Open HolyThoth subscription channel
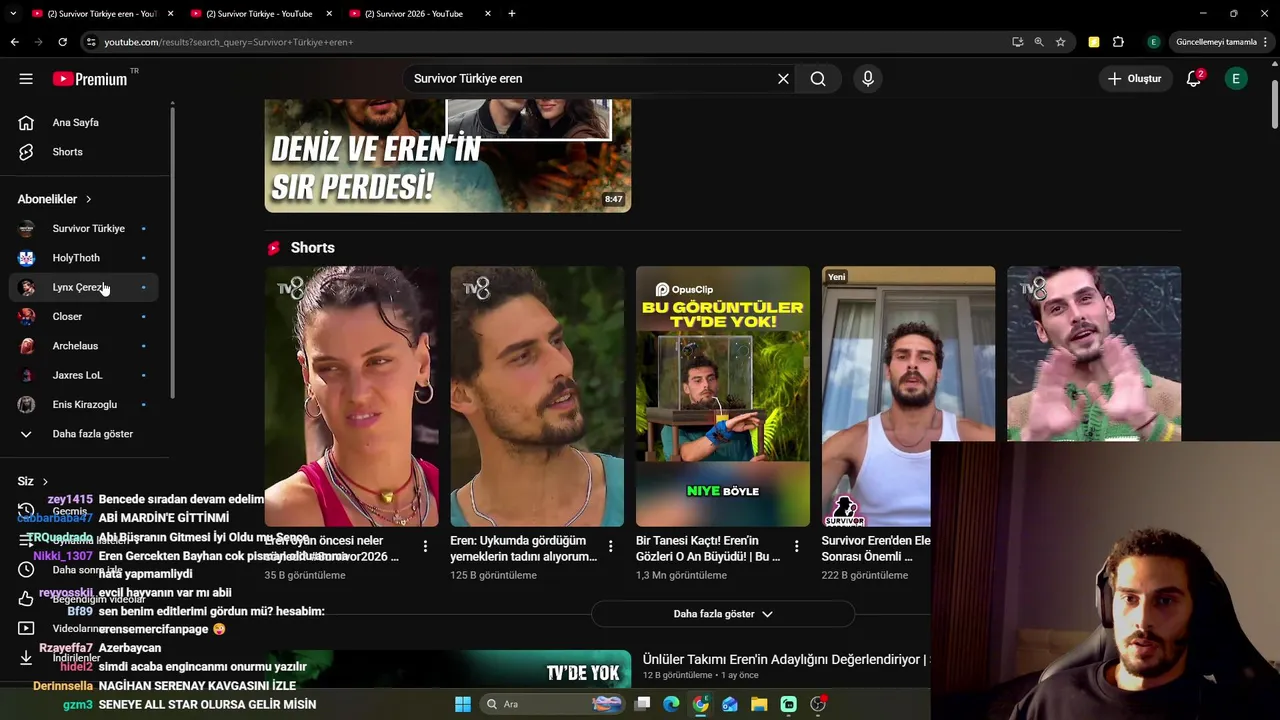Screen dimensions: 1280x720 (84, 258)
